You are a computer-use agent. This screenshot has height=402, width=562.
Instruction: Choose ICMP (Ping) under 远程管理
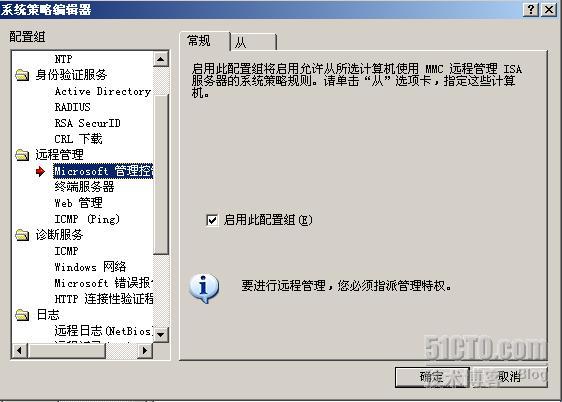tap(87, 219)
